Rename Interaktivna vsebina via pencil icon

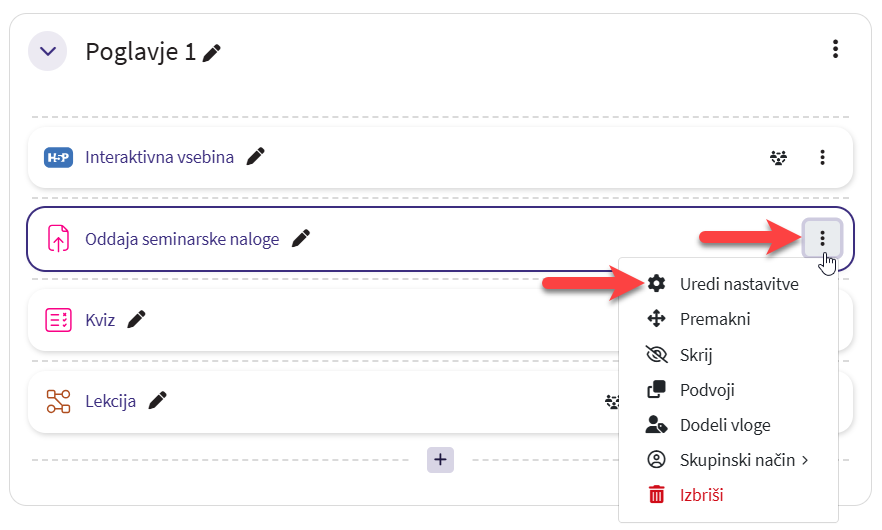click(256, 156)
